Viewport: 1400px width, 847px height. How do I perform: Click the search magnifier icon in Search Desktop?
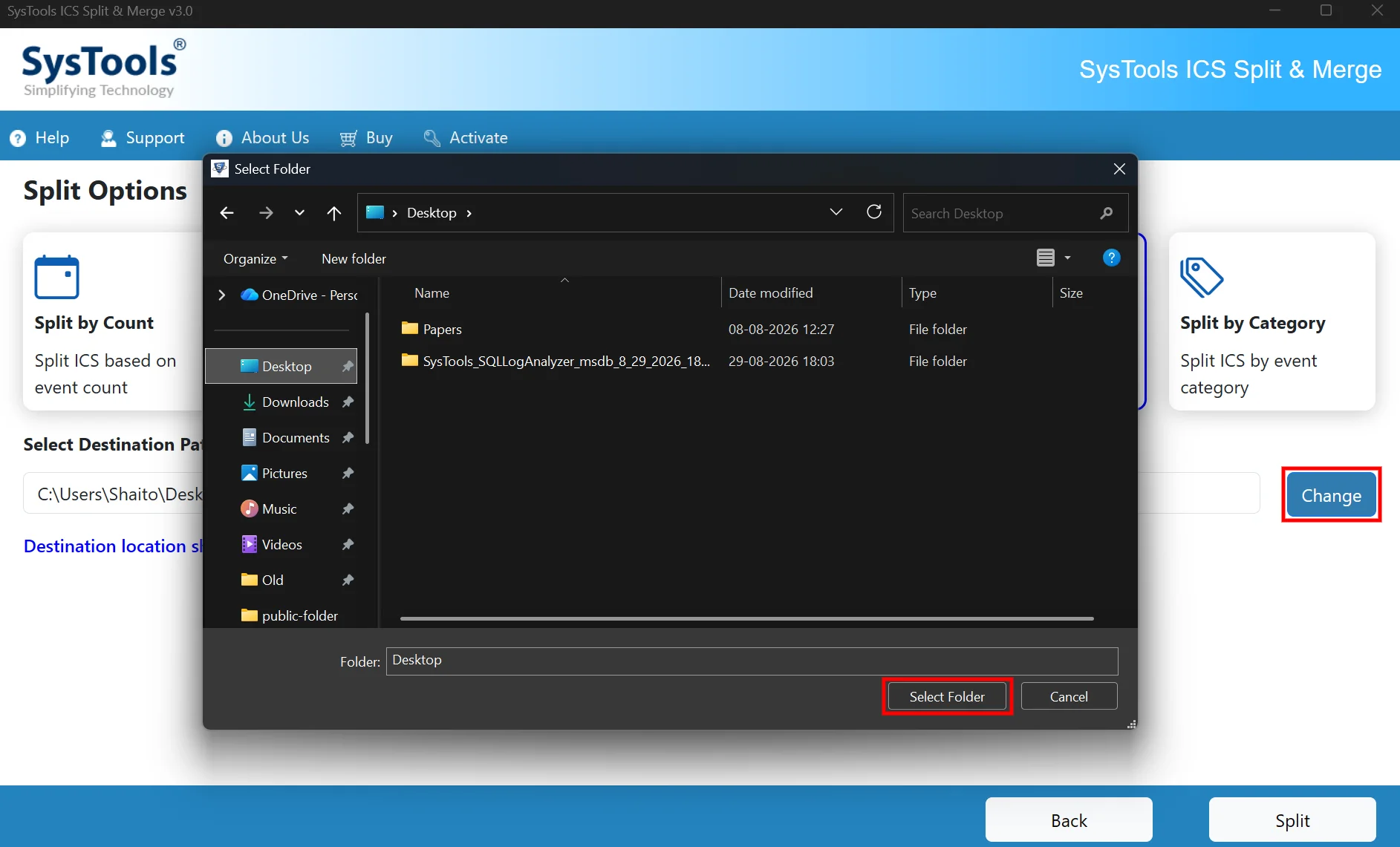click(1107, 213)
